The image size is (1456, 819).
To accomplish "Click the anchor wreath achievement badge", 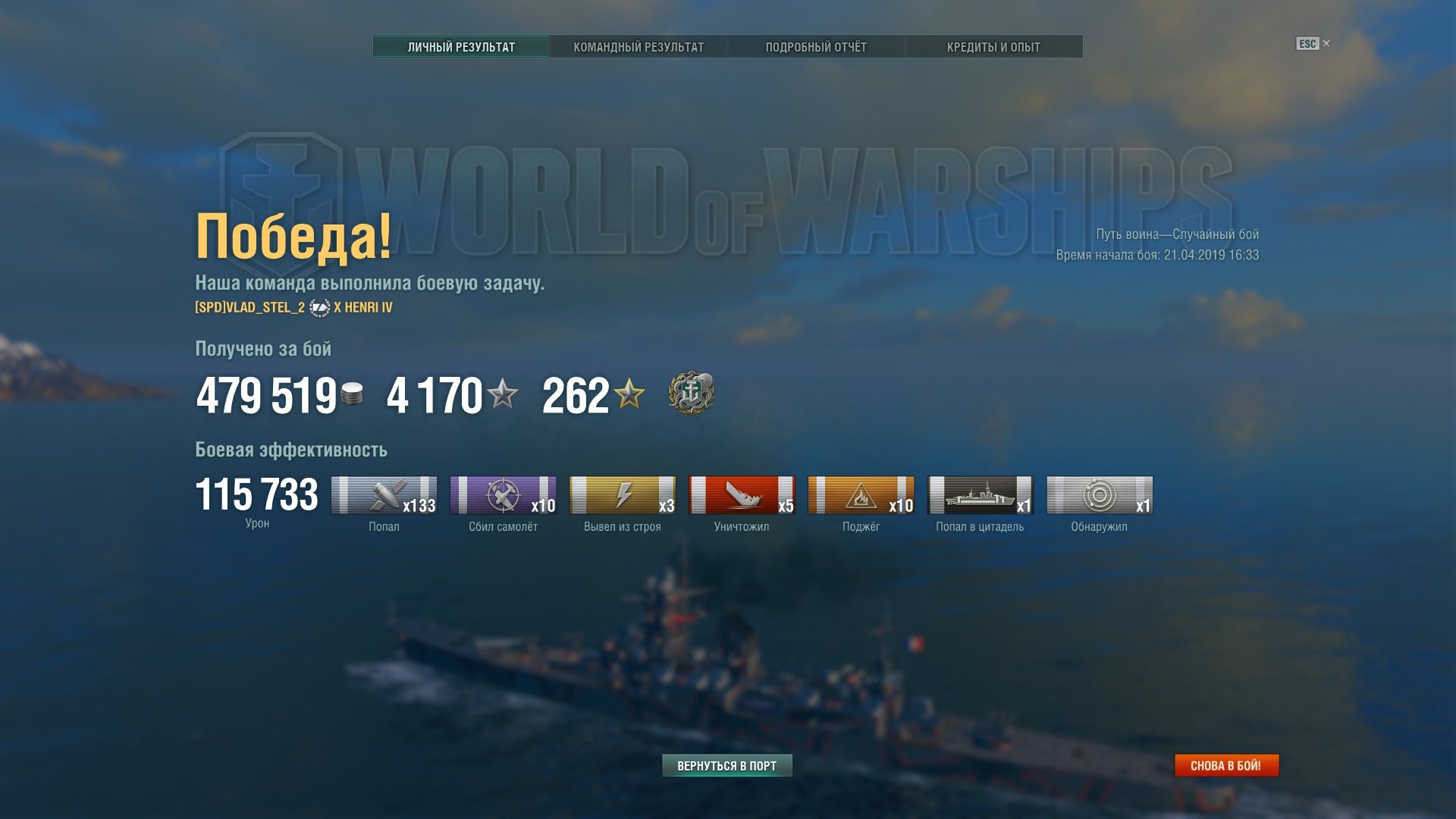I will pos(691,393).
